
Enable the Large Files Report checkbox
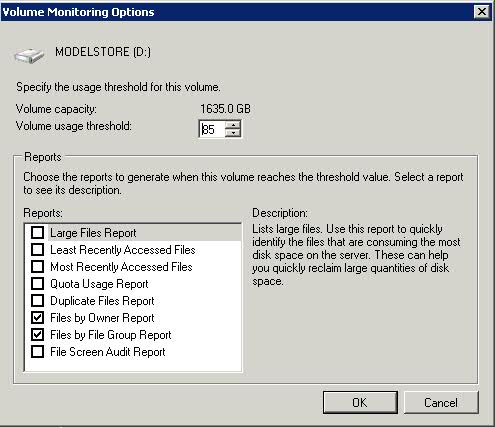pos(37,232)
